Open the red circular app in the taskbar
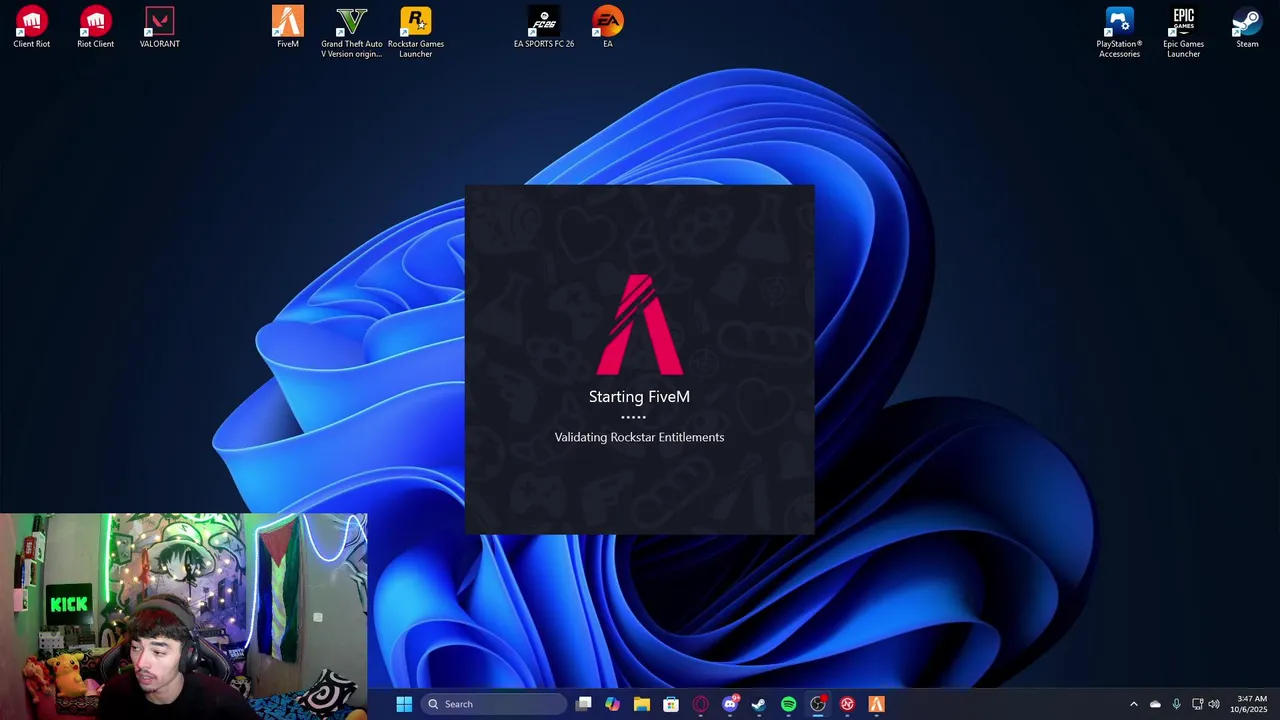This screenshot has height=720, width=1280. click(847, 704)
